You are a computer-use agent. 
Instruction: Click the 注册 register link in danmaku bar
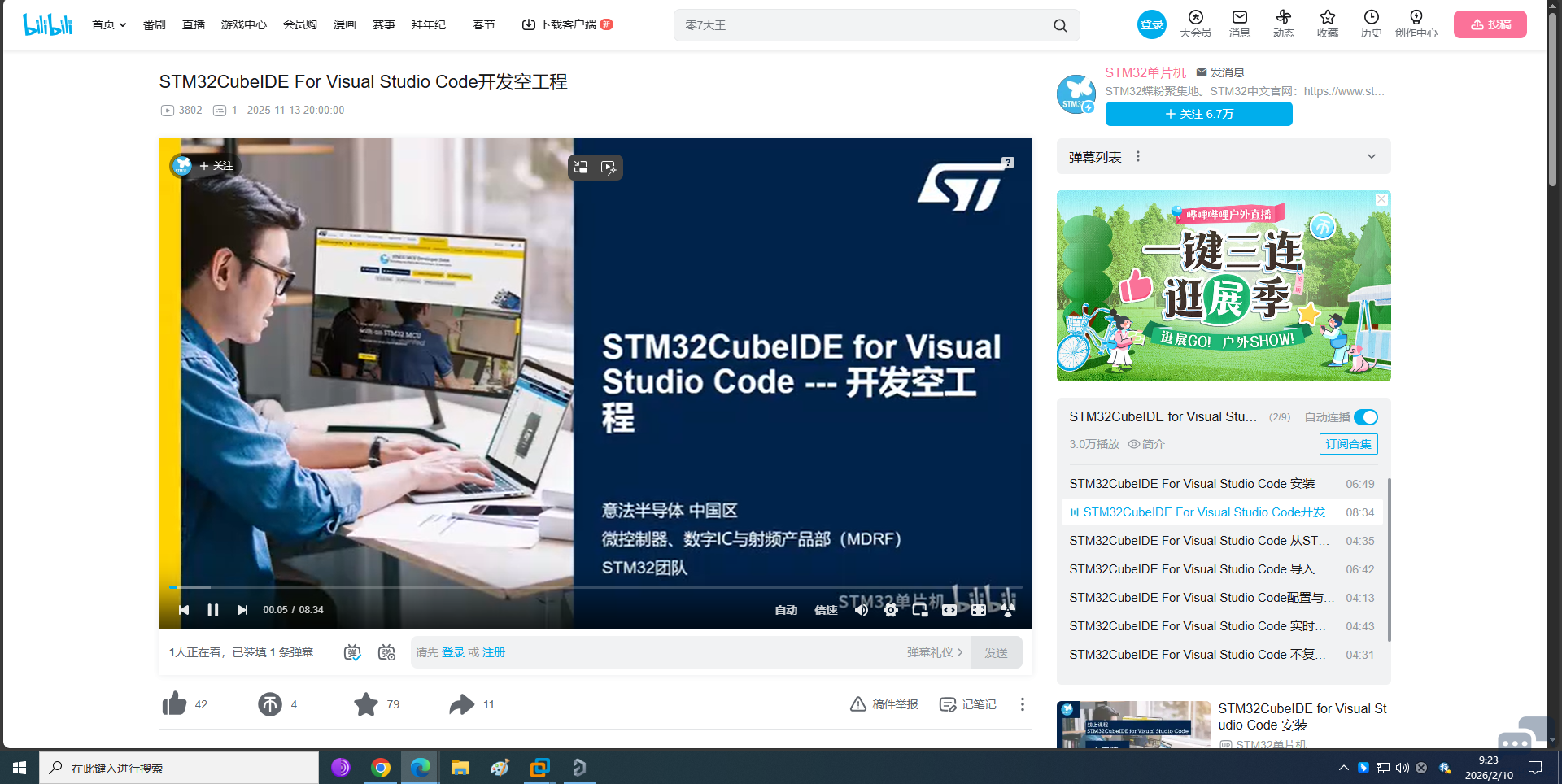pos(494,652)
